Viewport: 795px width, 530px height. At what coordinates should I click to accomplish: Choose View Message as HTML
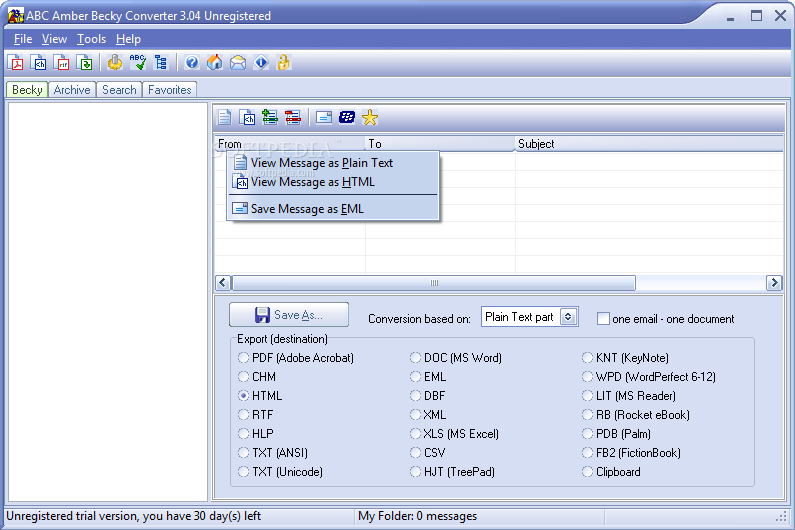333,182
